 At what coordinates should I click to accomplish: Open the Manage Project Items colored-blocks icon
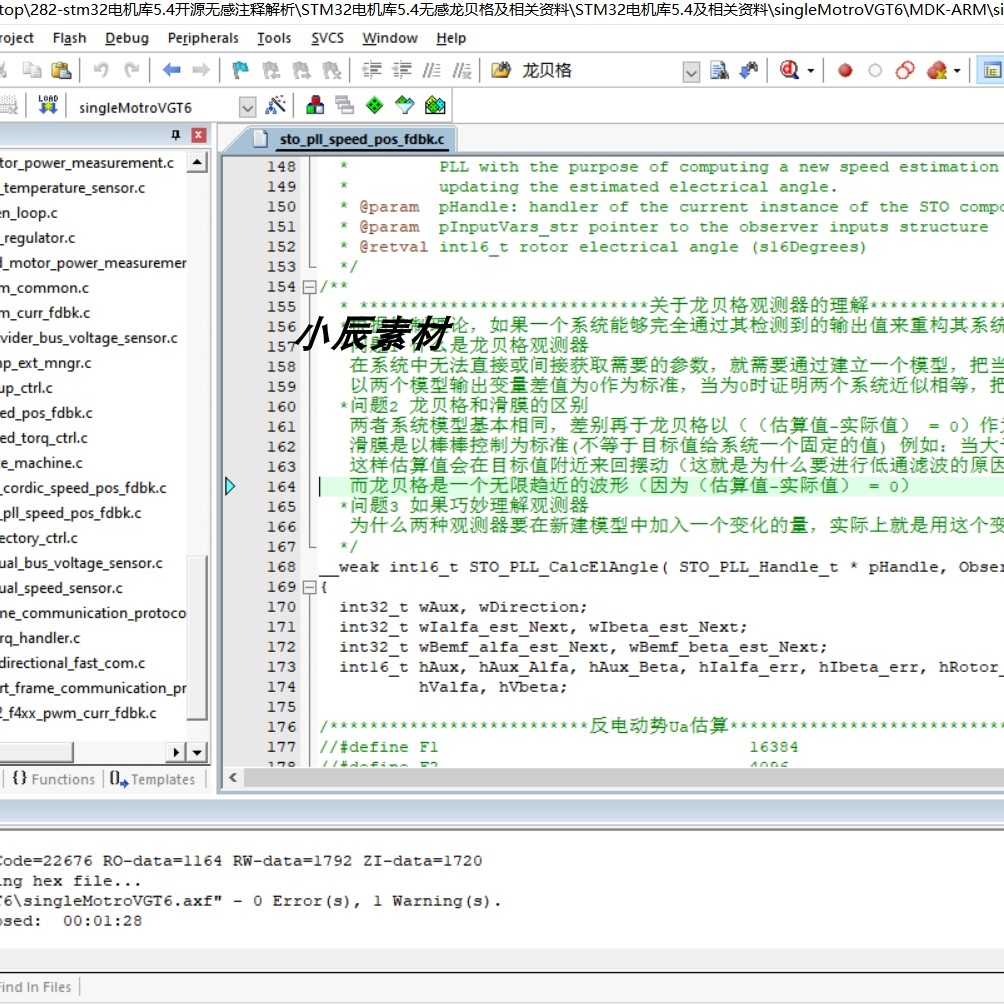point(315,106)
